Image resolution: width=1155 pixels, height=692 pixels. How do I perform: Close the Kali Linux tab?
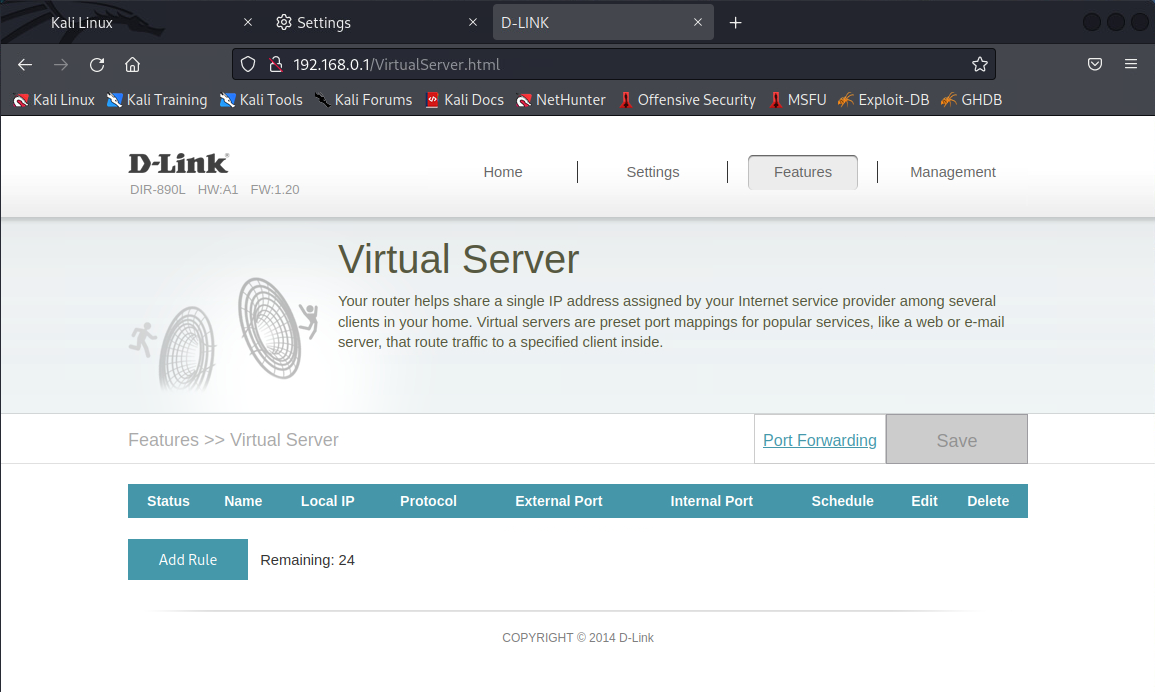[248, 23]
